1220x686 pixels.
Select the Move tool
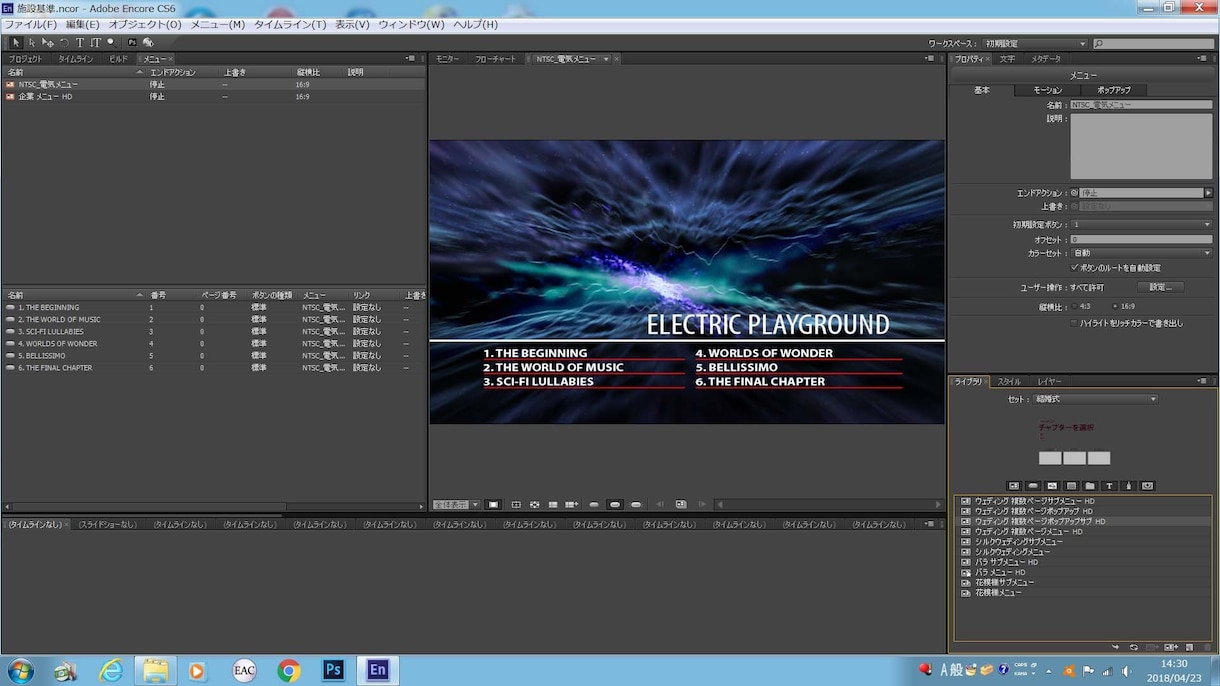[x=48, y=43]
